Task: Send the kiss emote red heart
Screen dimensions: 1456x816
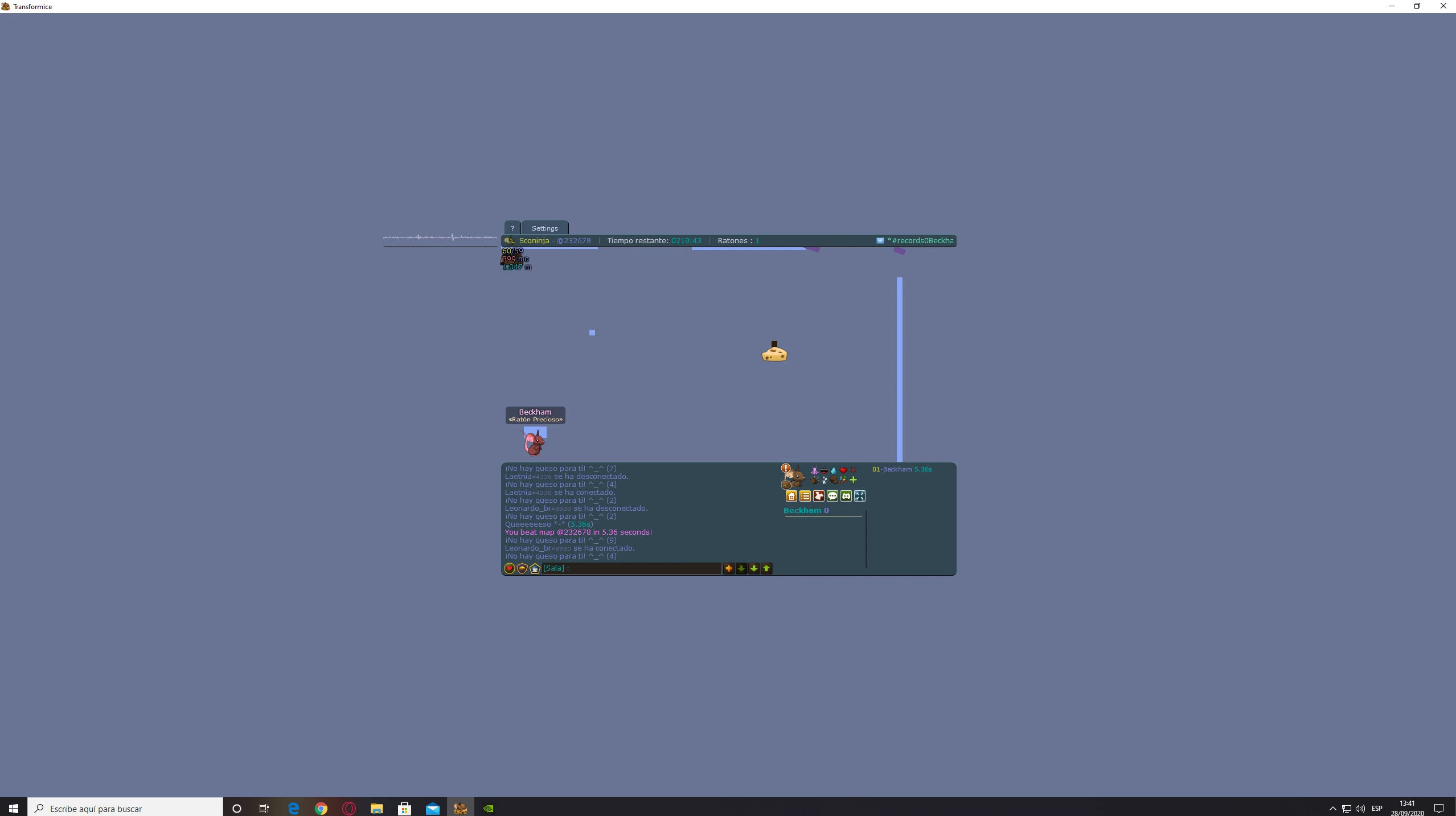Action: [843, 470]
